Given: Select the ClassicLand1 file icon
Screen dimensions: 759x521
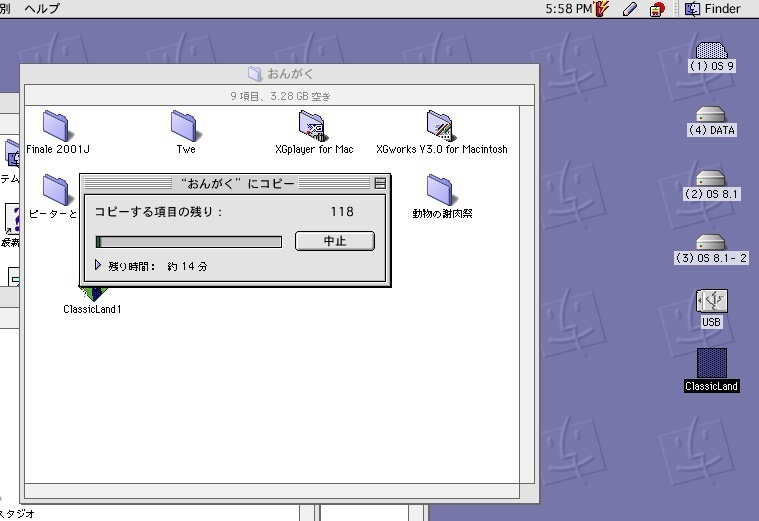Looking at the screenshot, I should (x=93, y=293).
